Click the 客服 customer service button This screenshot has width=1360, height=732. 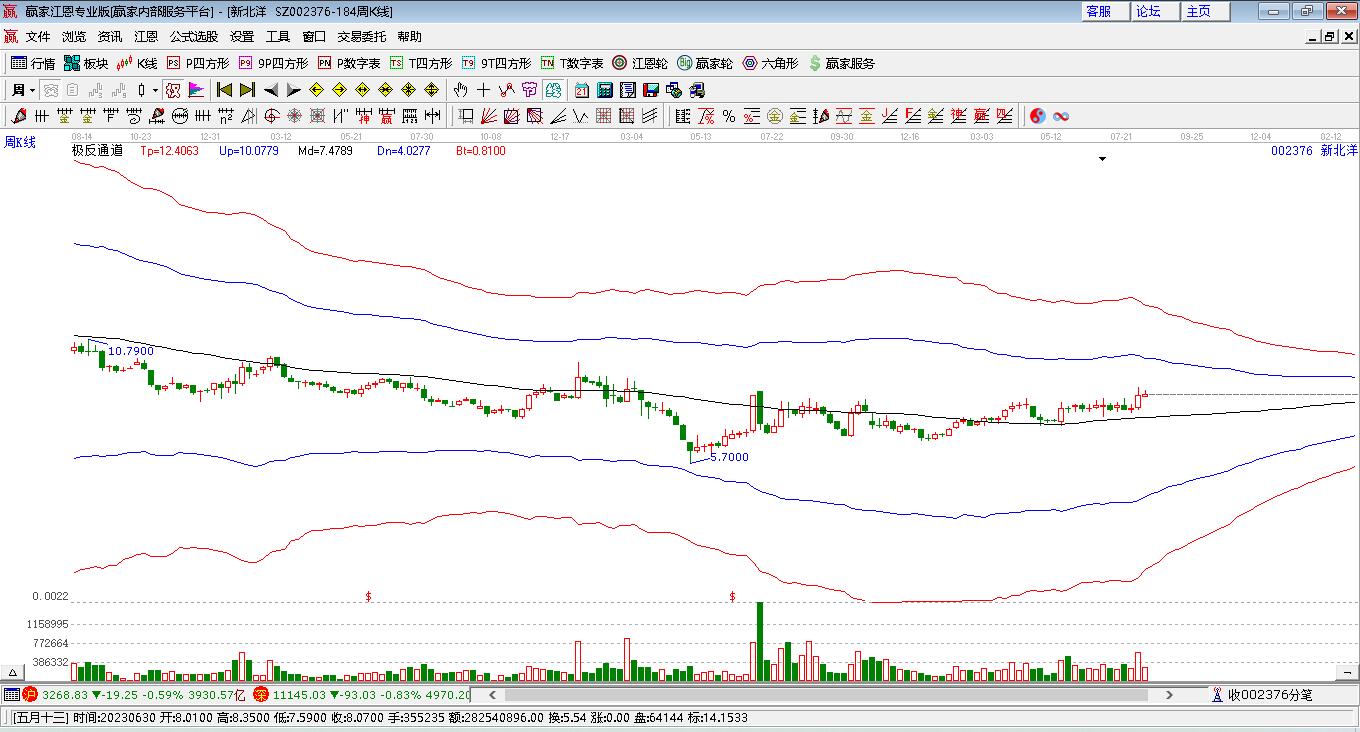tap(1098, 11)
